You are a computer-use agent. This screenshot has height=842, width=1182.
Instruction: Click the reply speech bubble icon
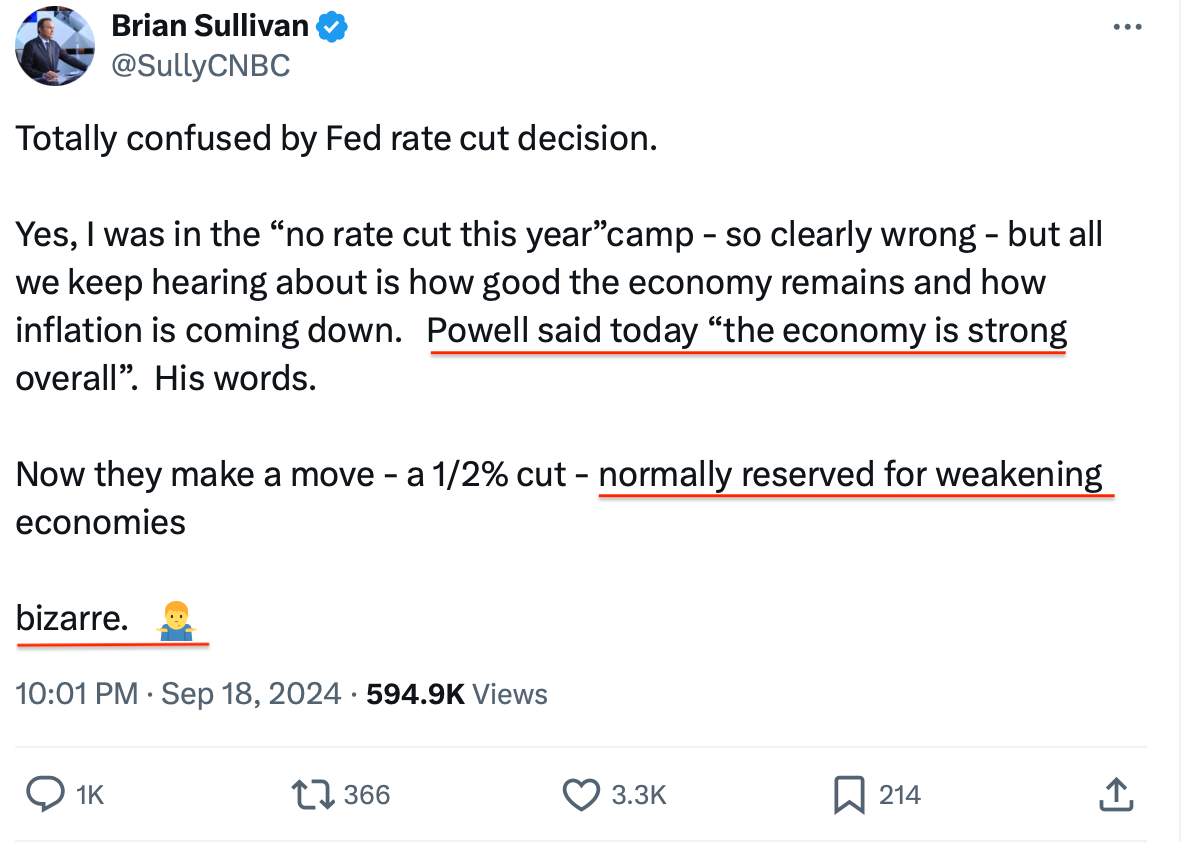point(45,795)
